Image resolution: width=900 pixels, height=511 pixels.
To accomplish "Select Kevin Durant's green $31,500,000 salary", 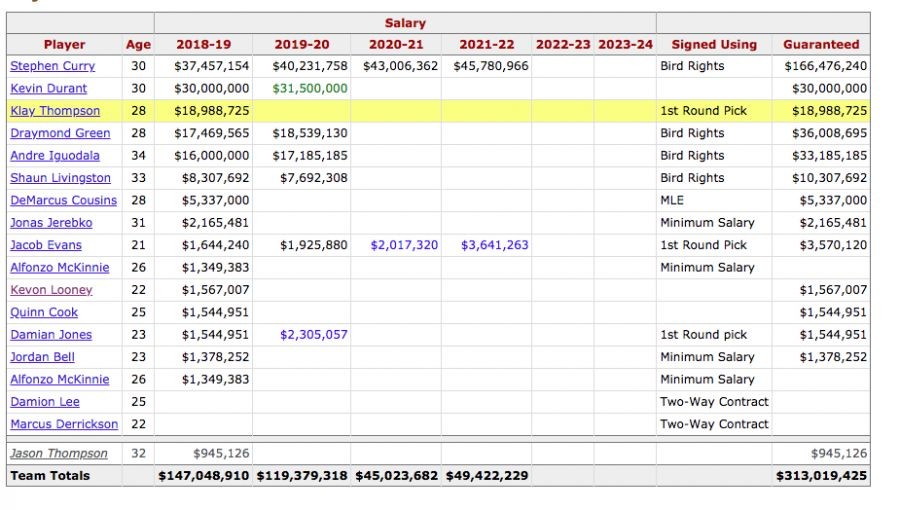I will pos(310,88).
